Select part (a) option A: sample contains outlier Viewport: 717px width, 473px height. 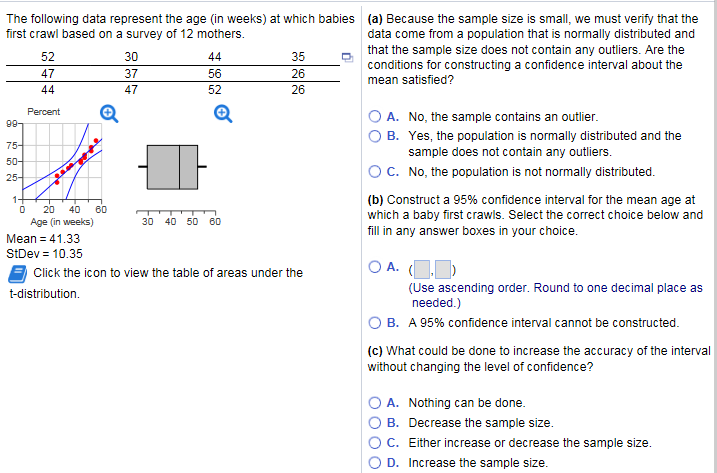377,116
